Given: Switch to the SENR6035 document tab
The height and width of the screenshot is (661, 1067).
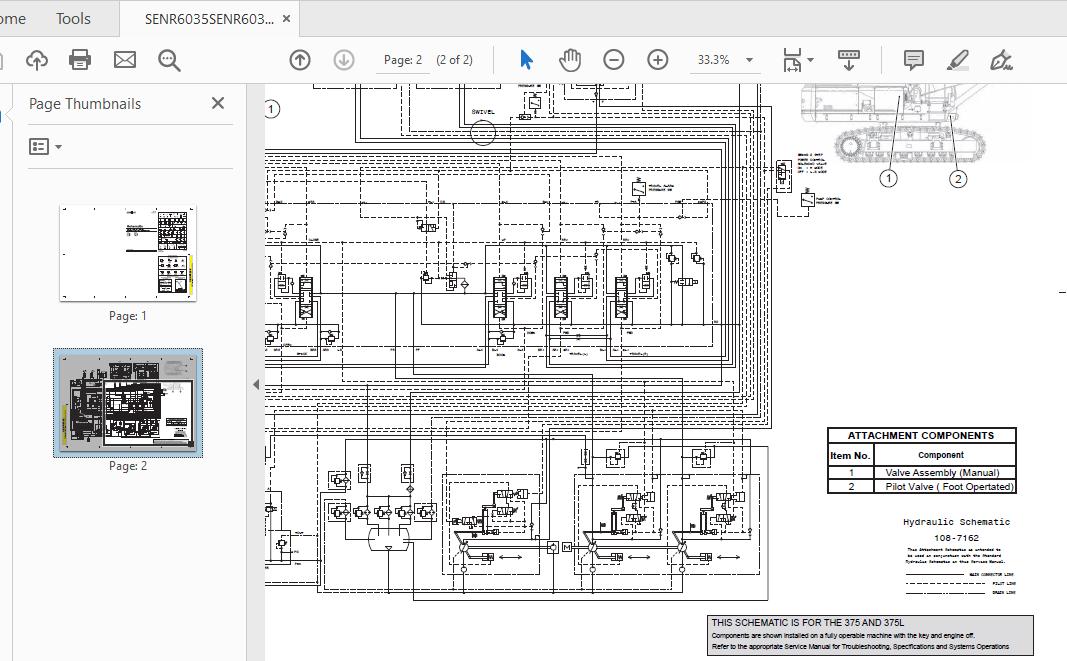Looking at the screenshot, I should (x=208, y=19).
